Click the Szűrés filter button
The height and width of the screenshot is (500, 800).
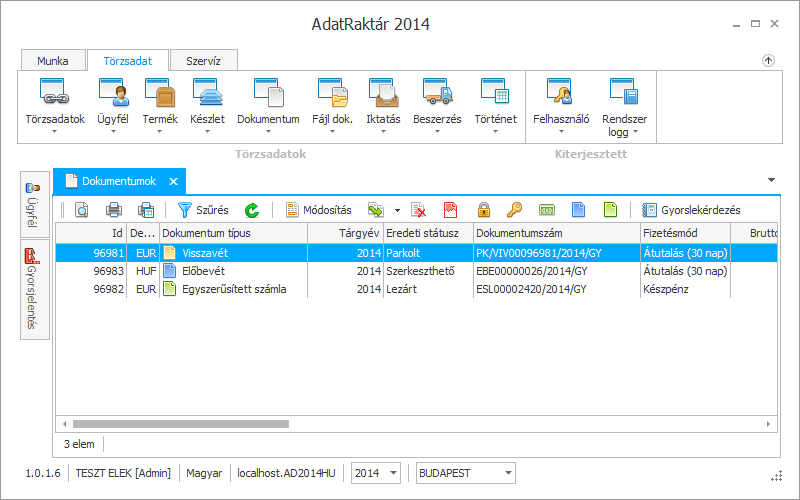click(203, 210)
